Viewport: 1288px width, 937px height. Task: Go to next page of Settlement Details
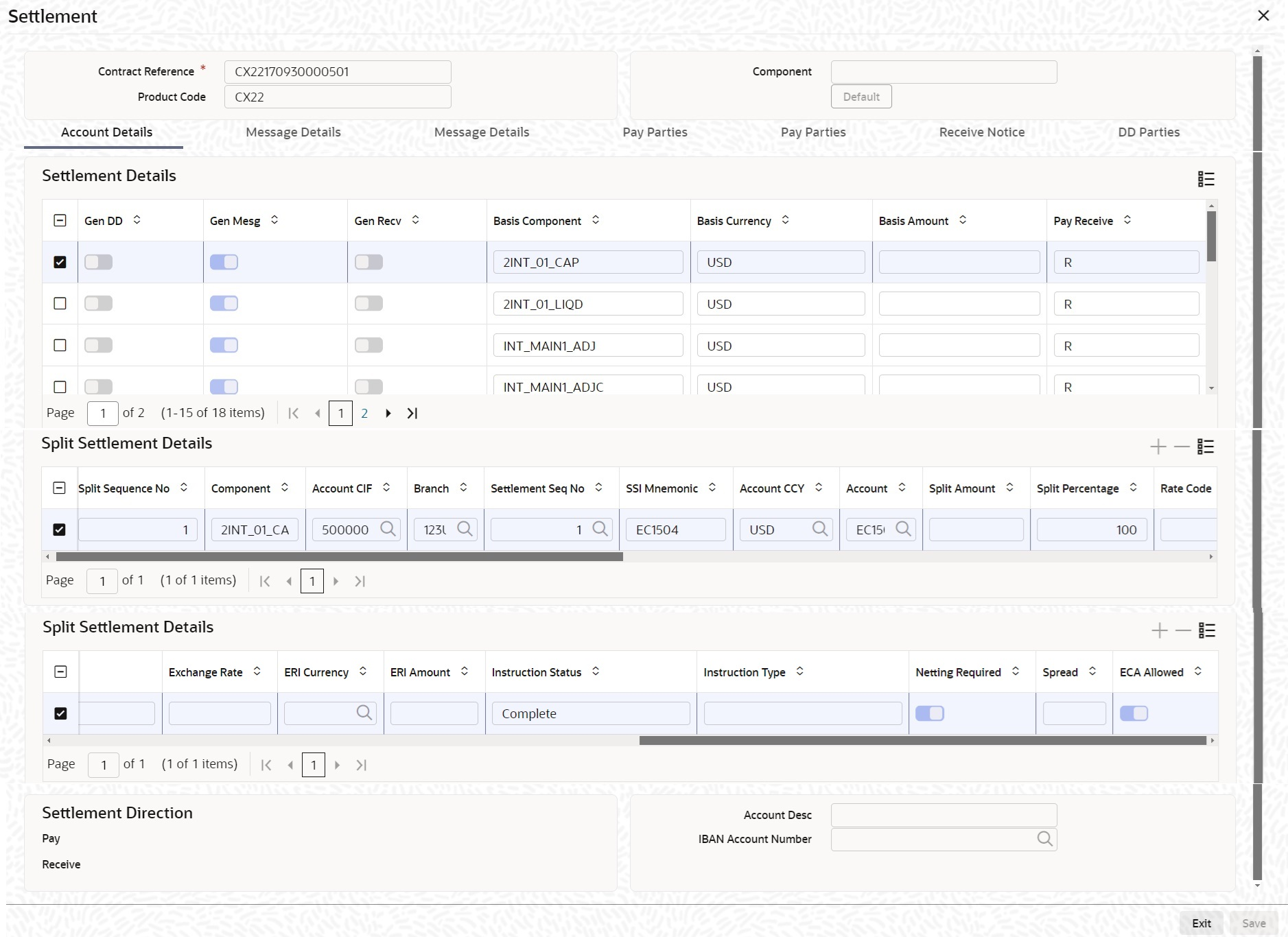[388, 413]
